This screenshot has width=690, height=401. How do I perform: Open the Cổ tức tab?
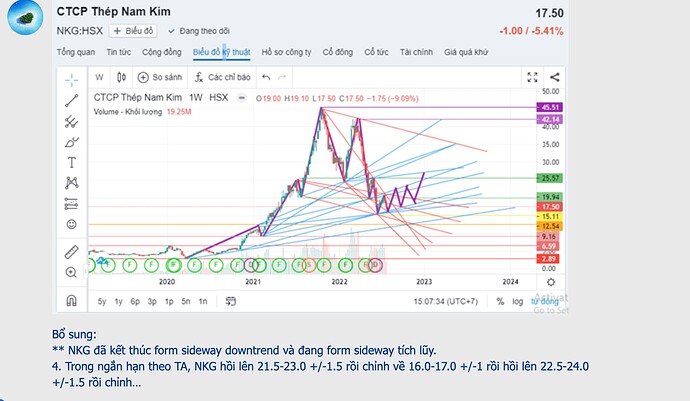pyautogui.click(x=376, y=52)
